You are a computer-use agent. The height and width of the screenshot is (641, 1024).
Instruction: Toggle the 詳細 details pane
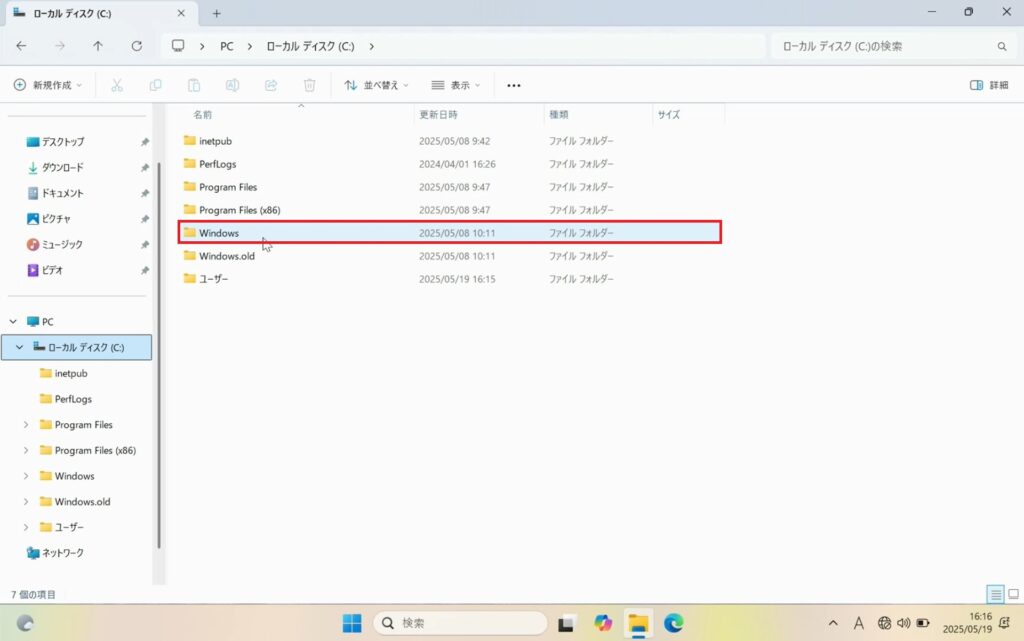click(989, 86)
